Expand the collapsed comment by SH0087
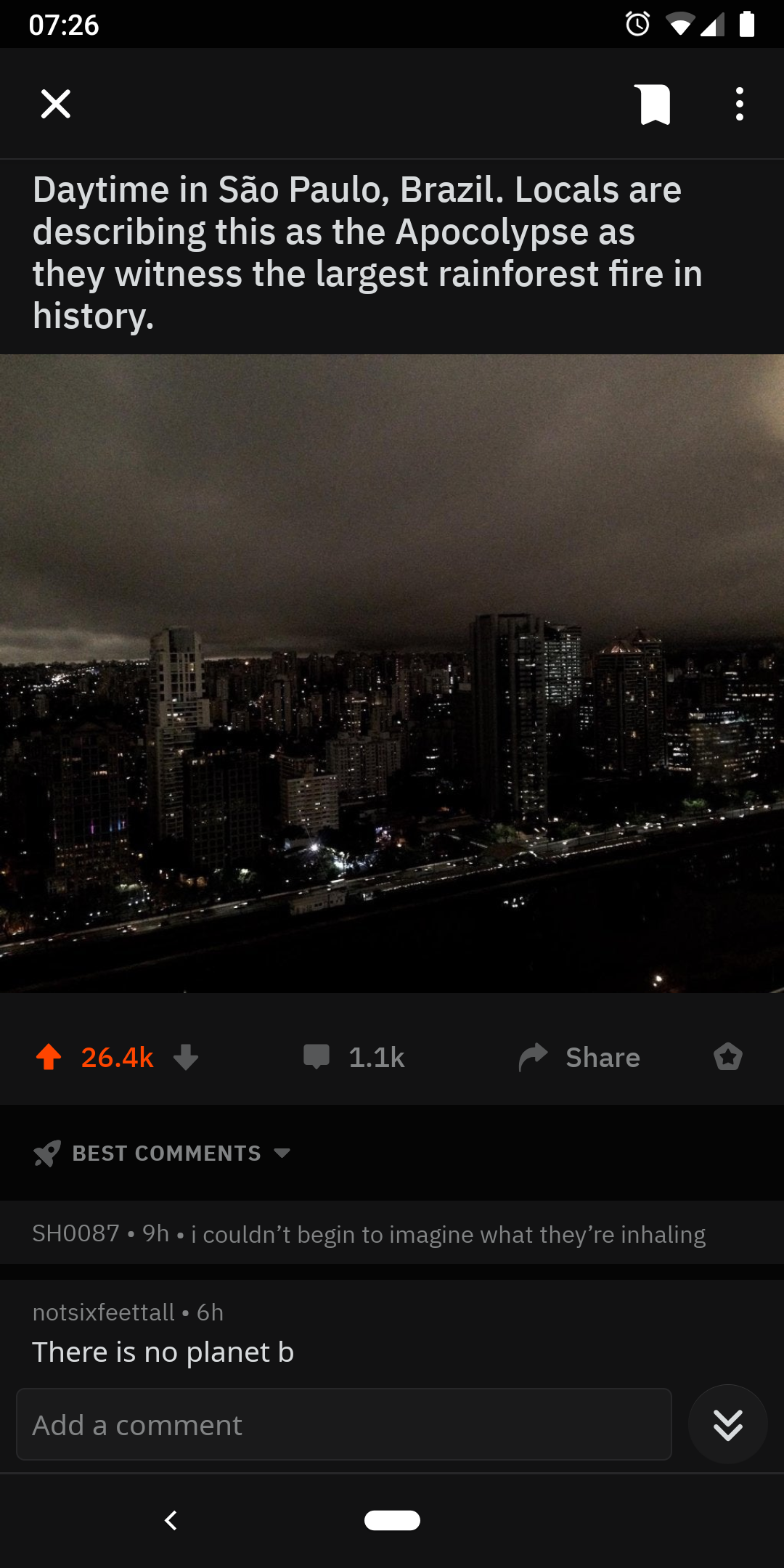The width and height of the screenshot is (784, 1568). tap(392, 1233)
